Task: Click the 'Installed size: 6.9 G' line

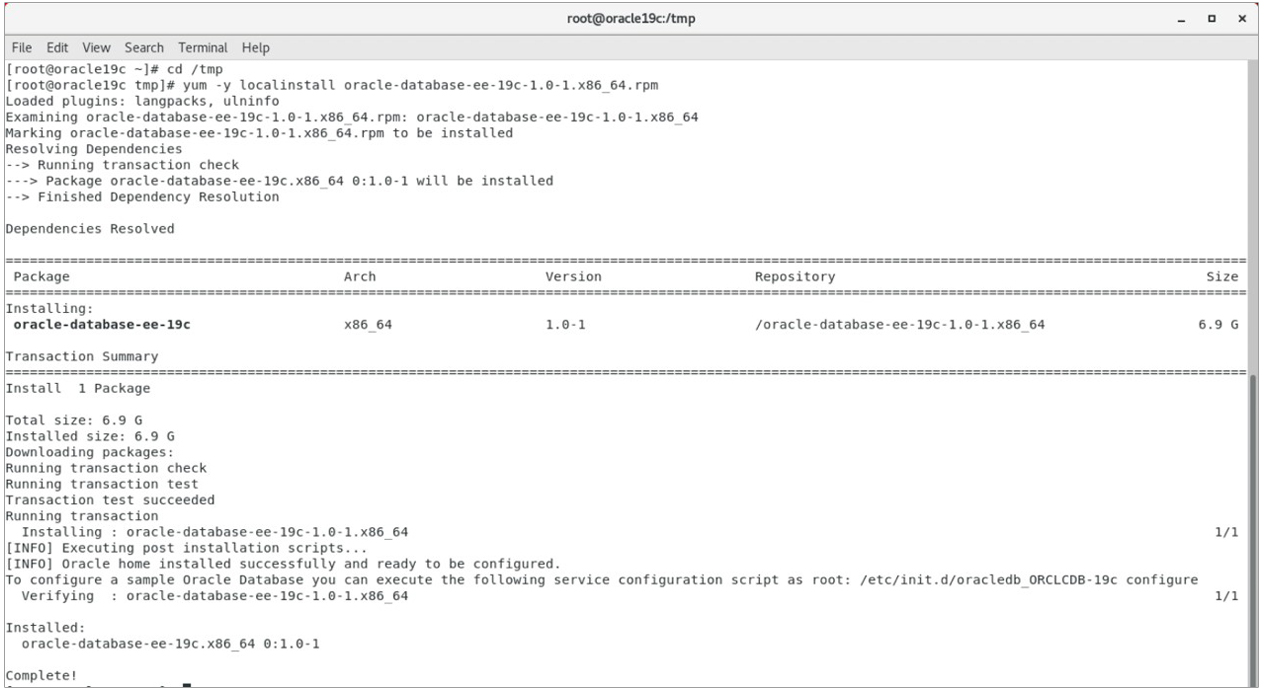Action: pos(90,436)
